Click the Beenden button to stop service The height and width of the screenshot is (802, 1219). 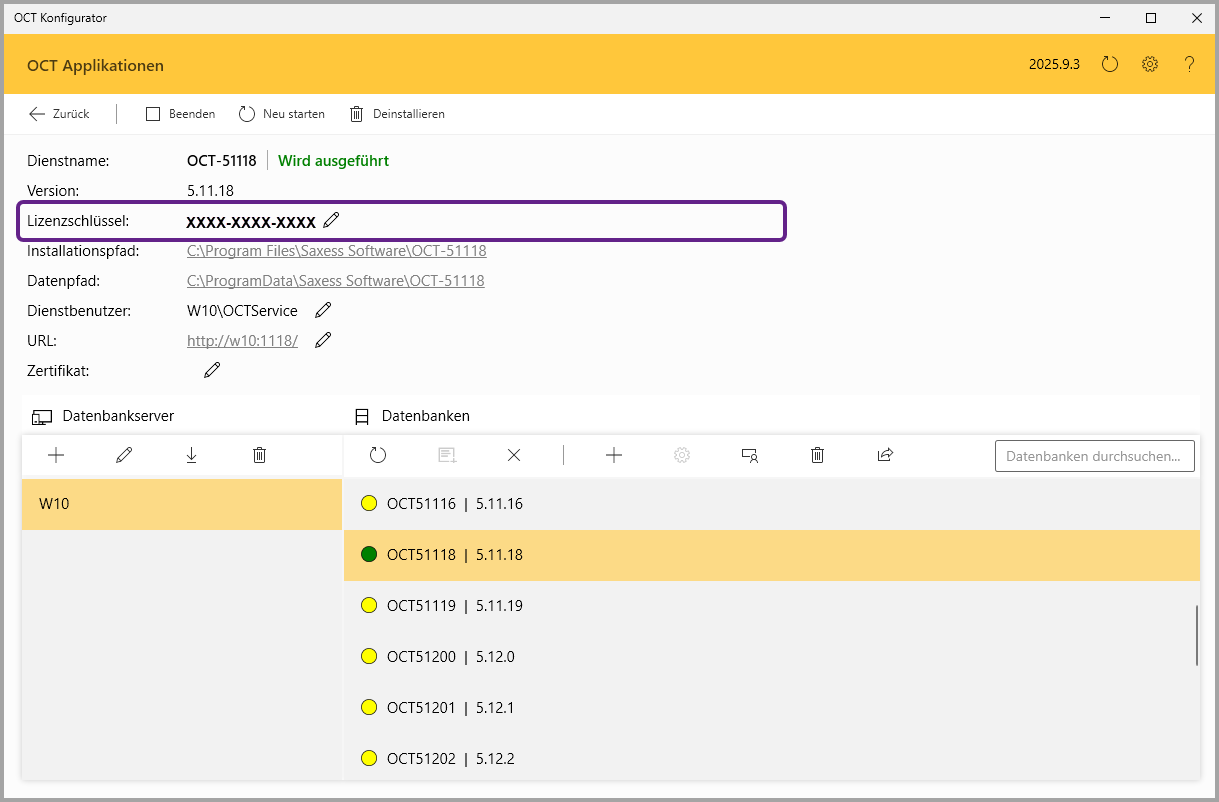pyautogui.click(x=181, y=114)
